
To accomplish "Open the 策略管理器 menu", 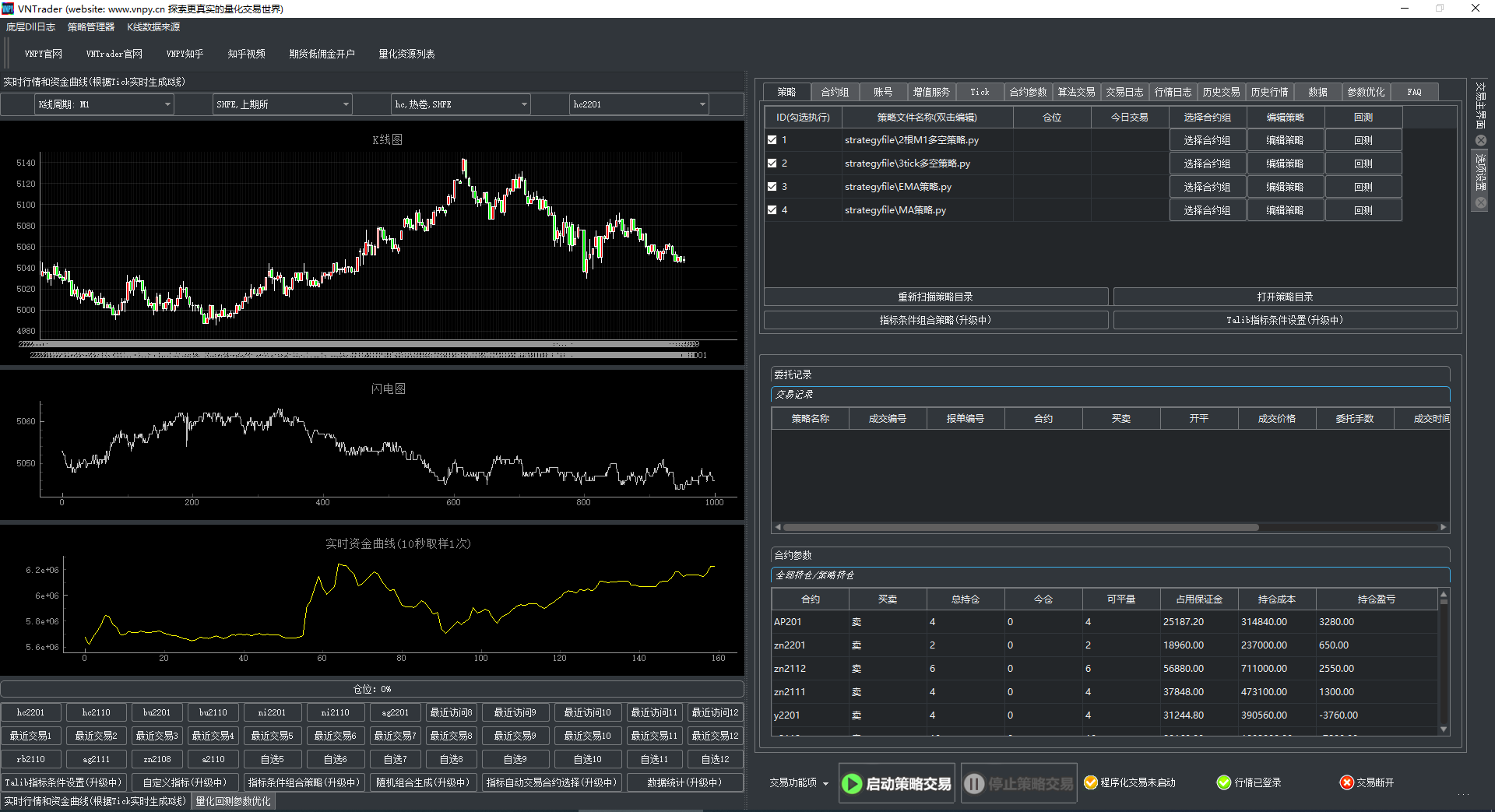I will [x=90, y=26].
